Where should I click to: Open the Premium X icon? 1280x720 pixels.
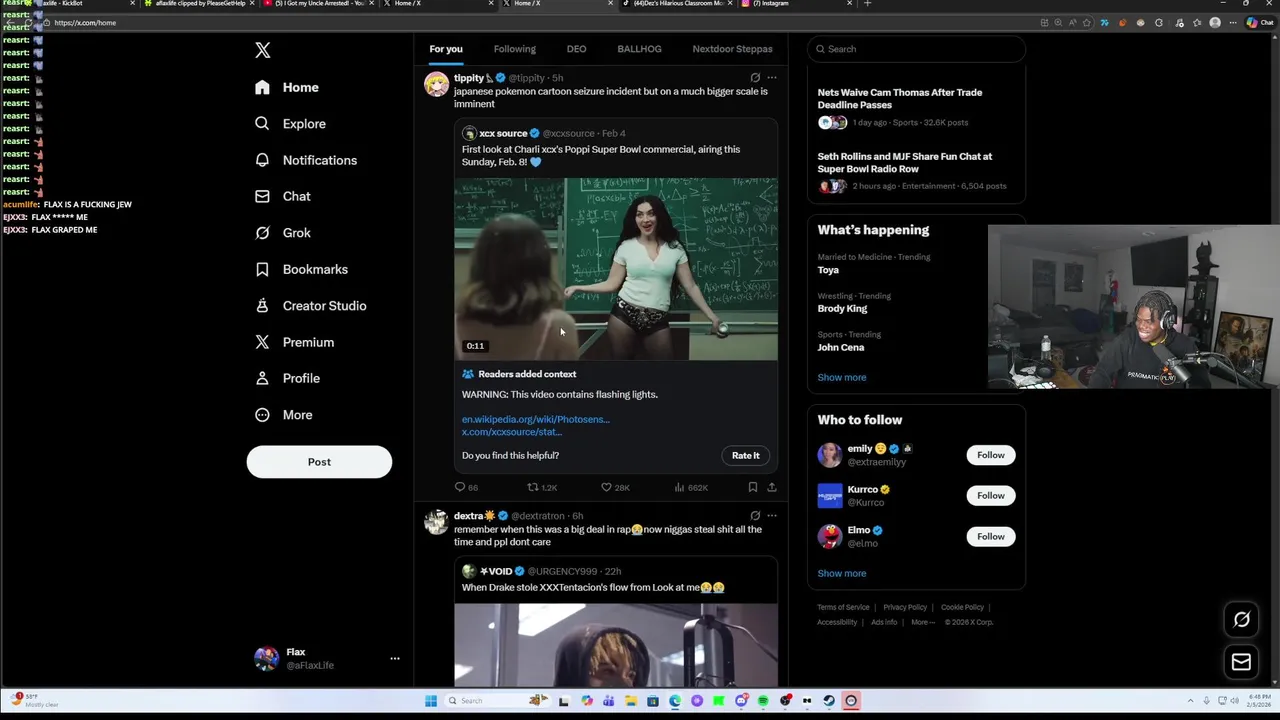(x=262, y=342)
